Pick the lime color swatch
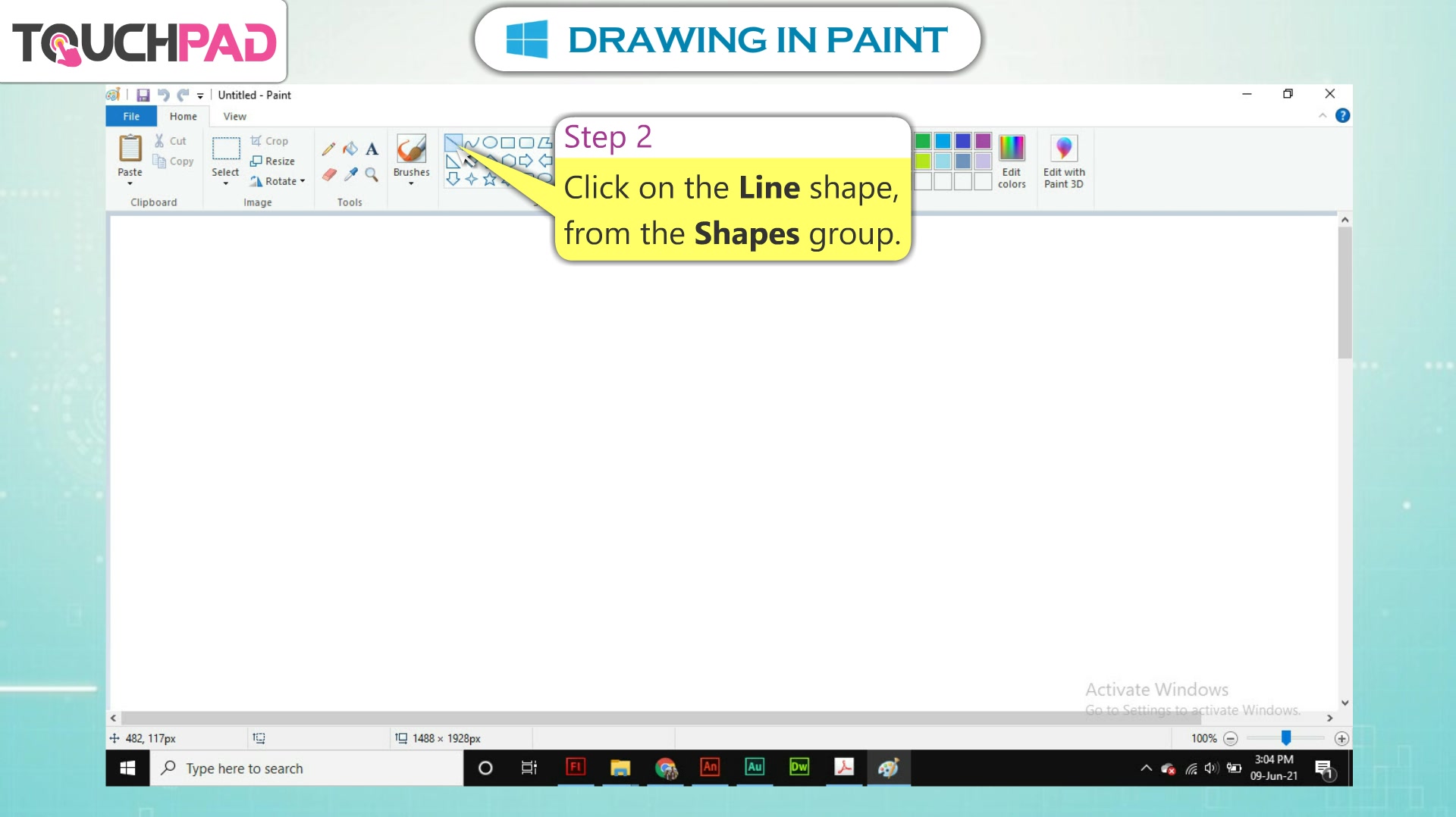This screenshot has height=817, width=1456. [x=923, y=161]
